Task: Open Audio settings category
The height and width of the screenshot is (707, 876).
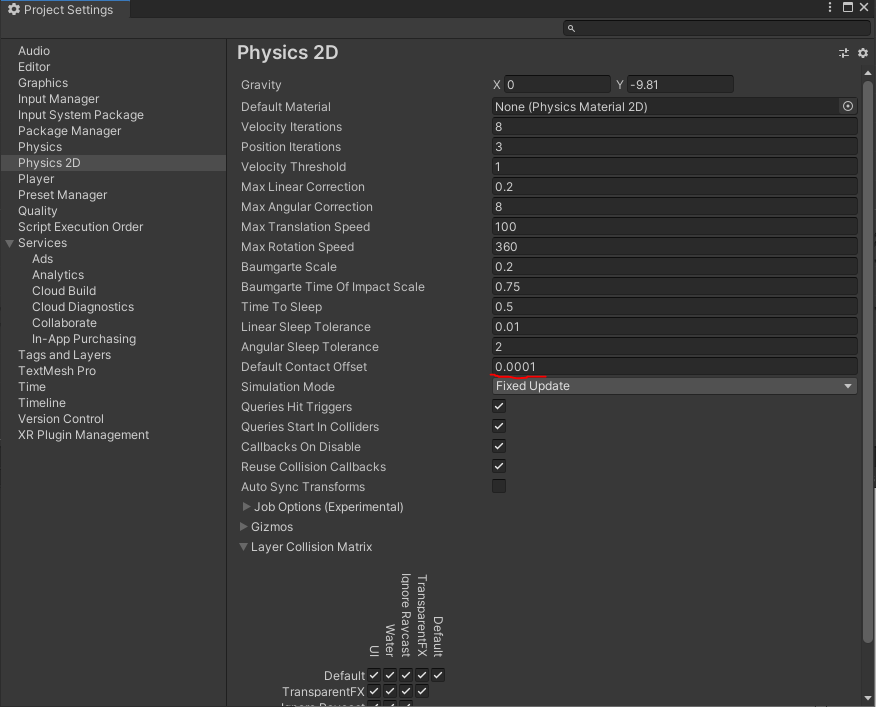Action: click(34, 51)
